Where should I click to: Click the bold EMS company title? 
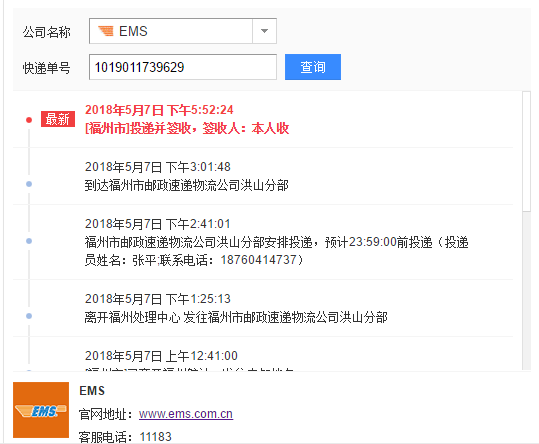[x=92, y=391]
